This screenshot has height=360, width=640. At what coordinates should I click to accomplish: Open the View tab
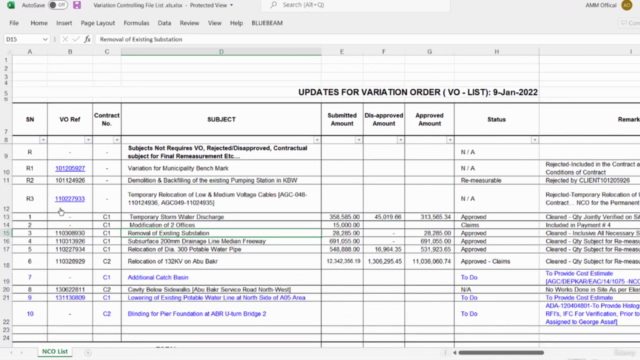[x=214, y=23]
